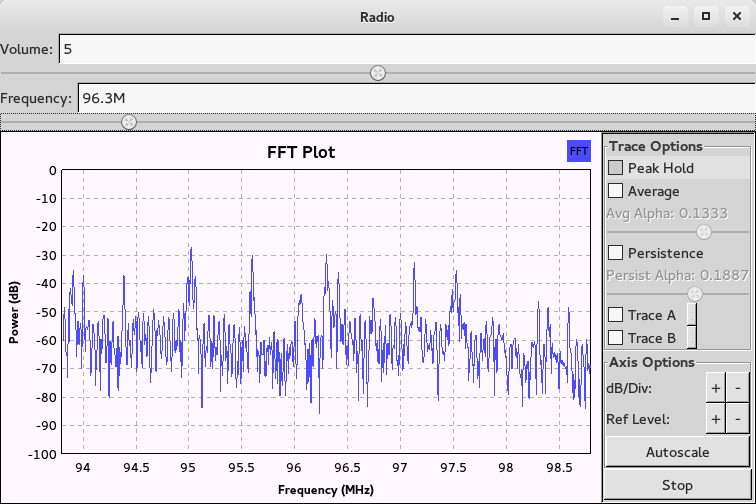Check the Trace B checkbox
Viewport: 756px width, 504px height.
pos(615,337)
